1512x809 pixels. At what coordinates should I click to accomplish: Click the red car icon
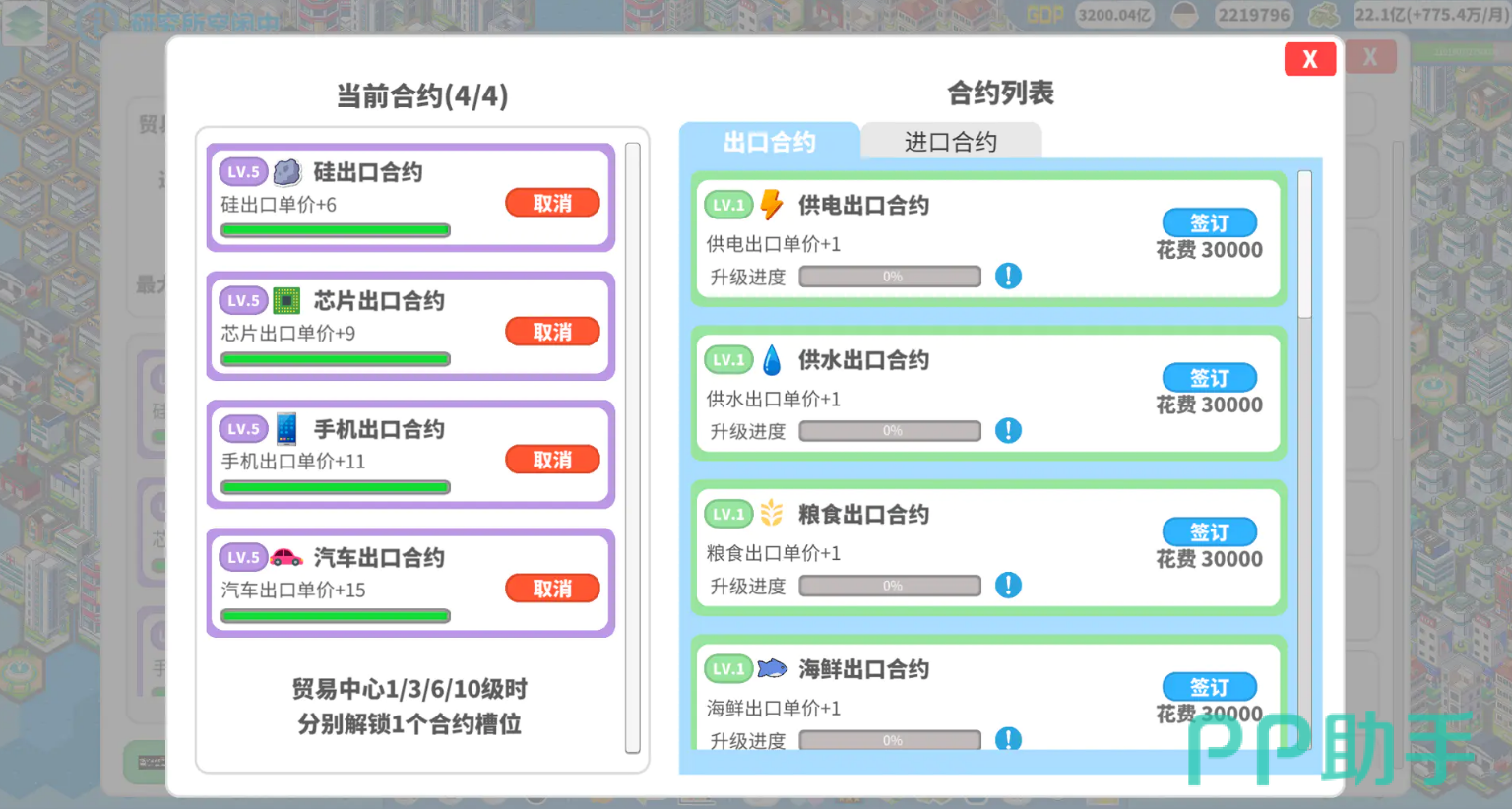[x=286, y=557]
